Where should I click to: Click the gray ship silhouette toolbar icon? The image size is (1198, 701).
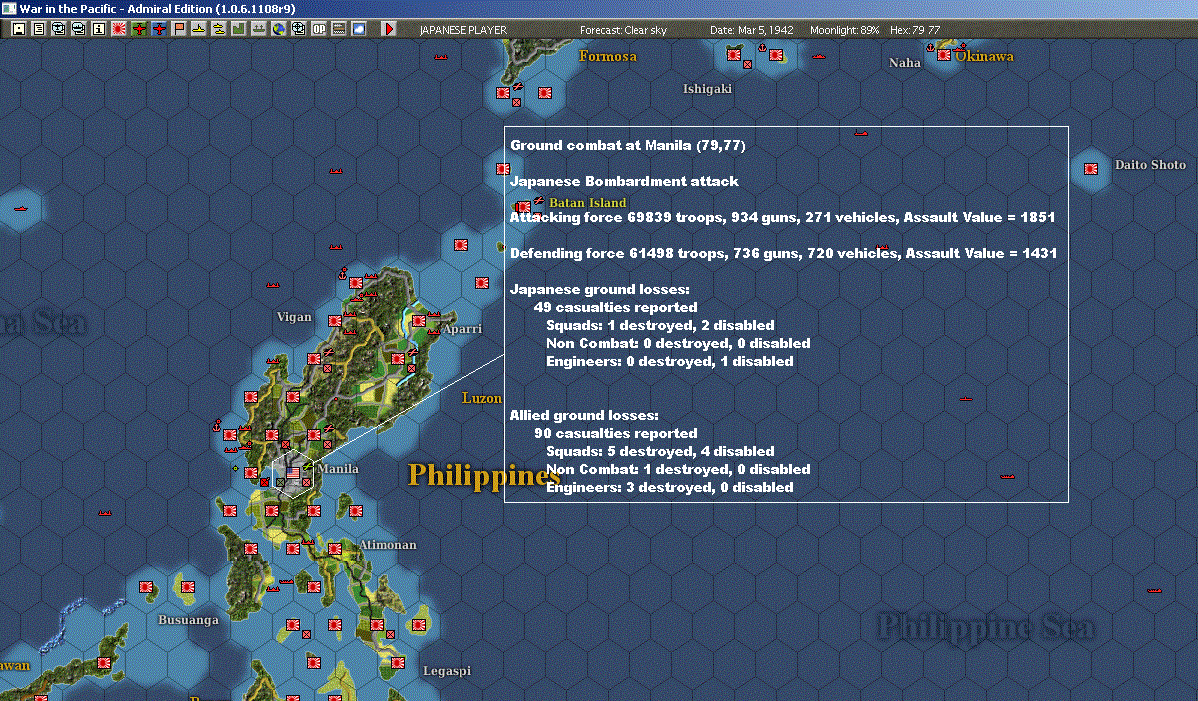click(x=259, y=29)
